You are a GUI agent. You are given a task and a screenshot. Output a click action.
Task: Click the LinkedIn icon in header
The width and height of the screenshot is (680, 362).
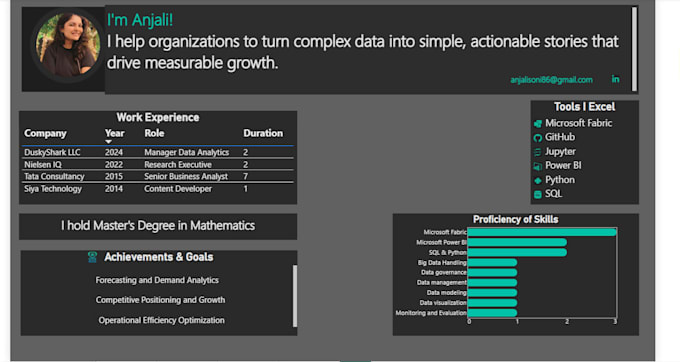click(615, 79)
